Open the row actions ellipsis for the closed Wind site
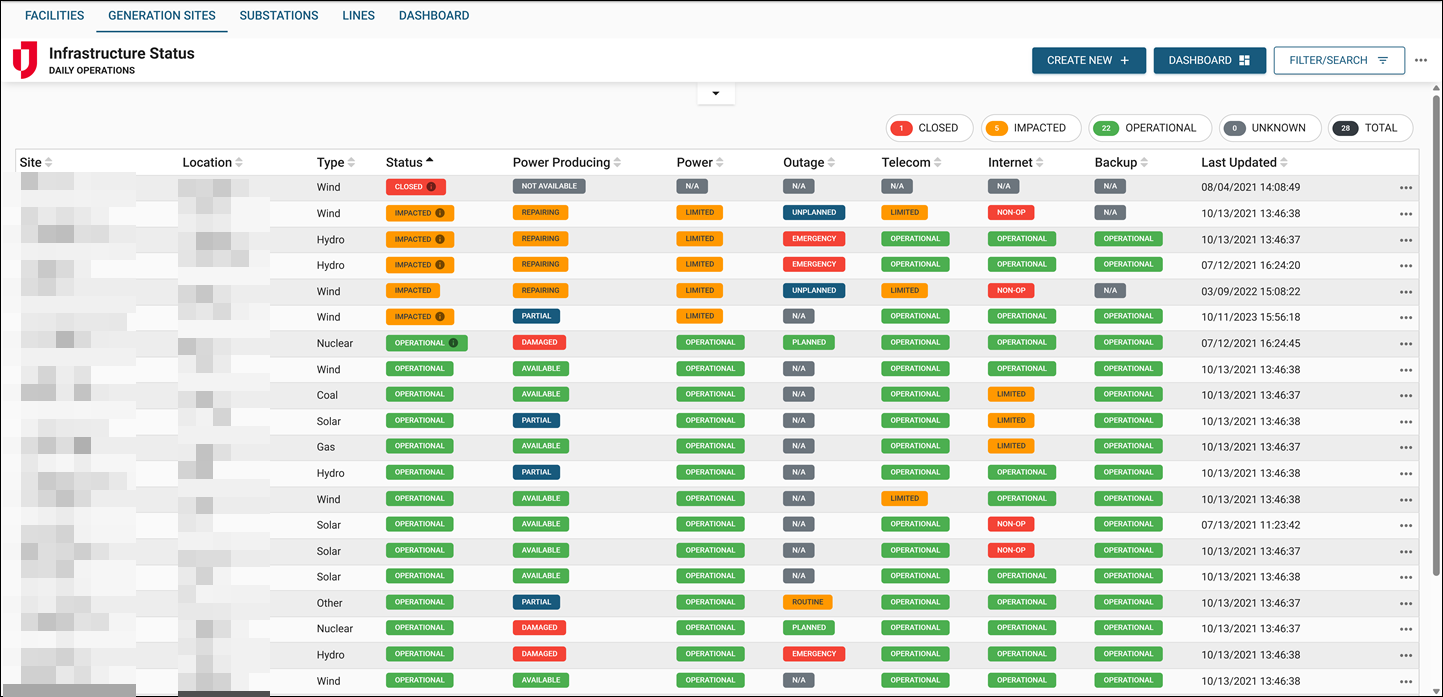The height and width of the screenshot is (697, 1443). [x=1406, y=187]
